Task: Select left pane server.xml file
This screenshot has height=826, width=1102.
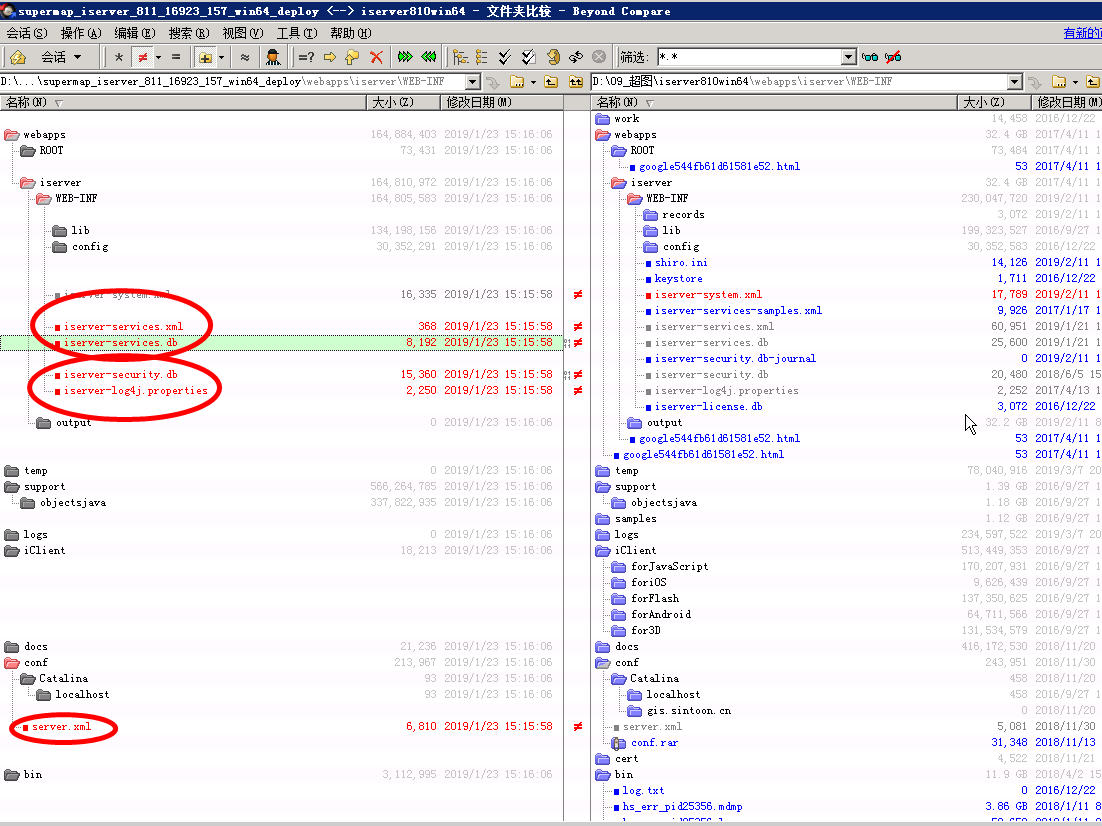Action: click(61, 727)
